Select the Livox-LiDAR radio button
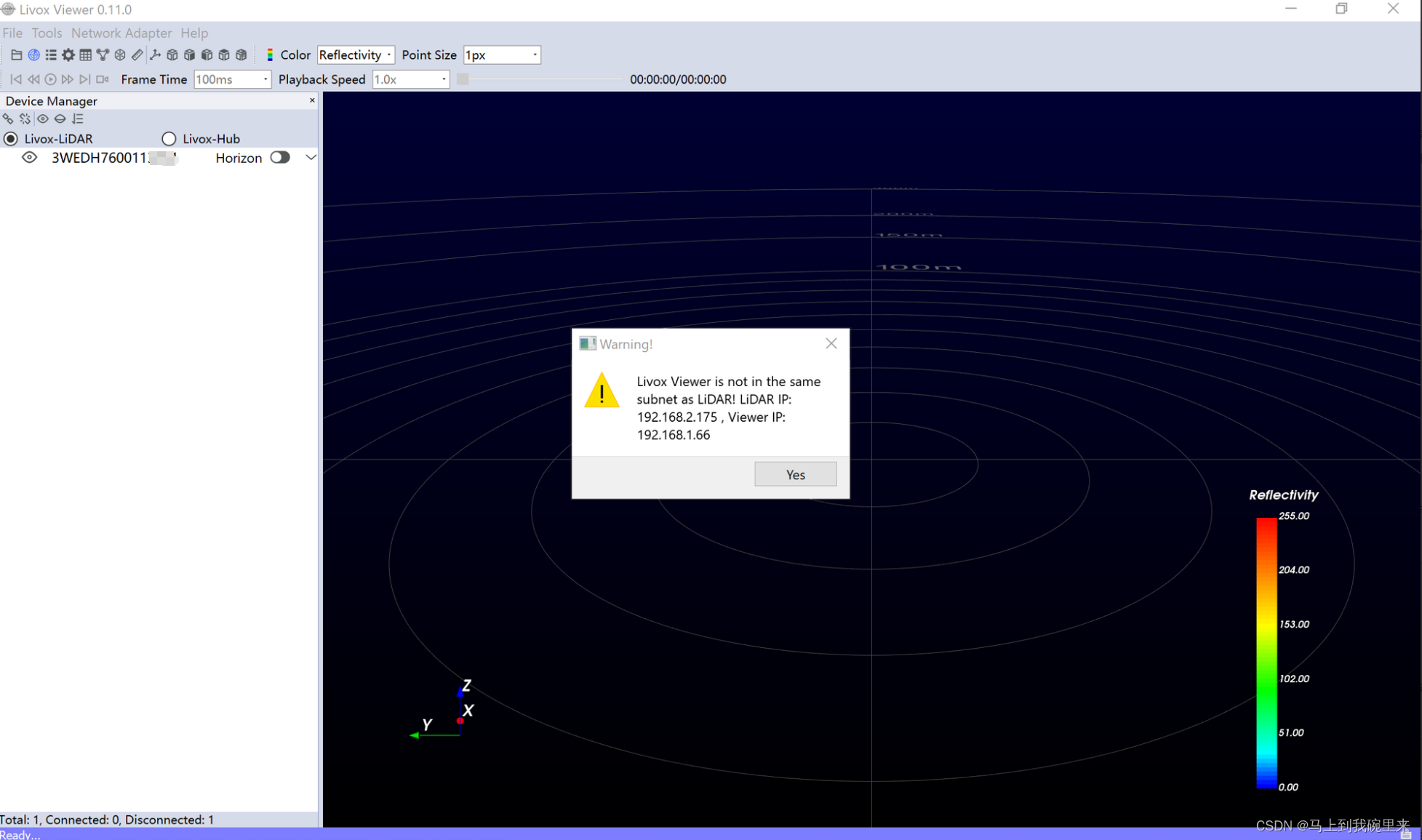Viewport: 1422px width, 840px height. [x=11, y=138]
